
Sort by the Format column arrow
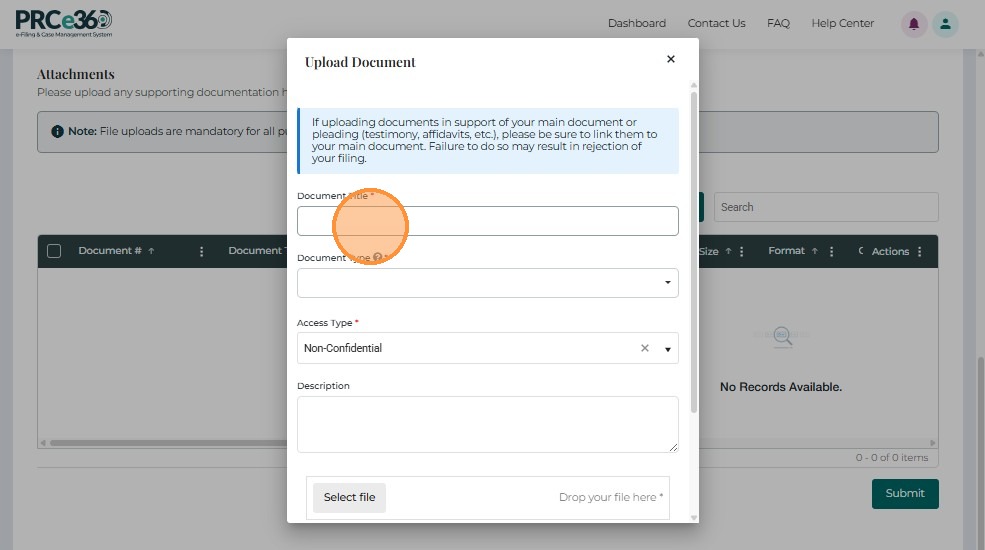point(815,251)
